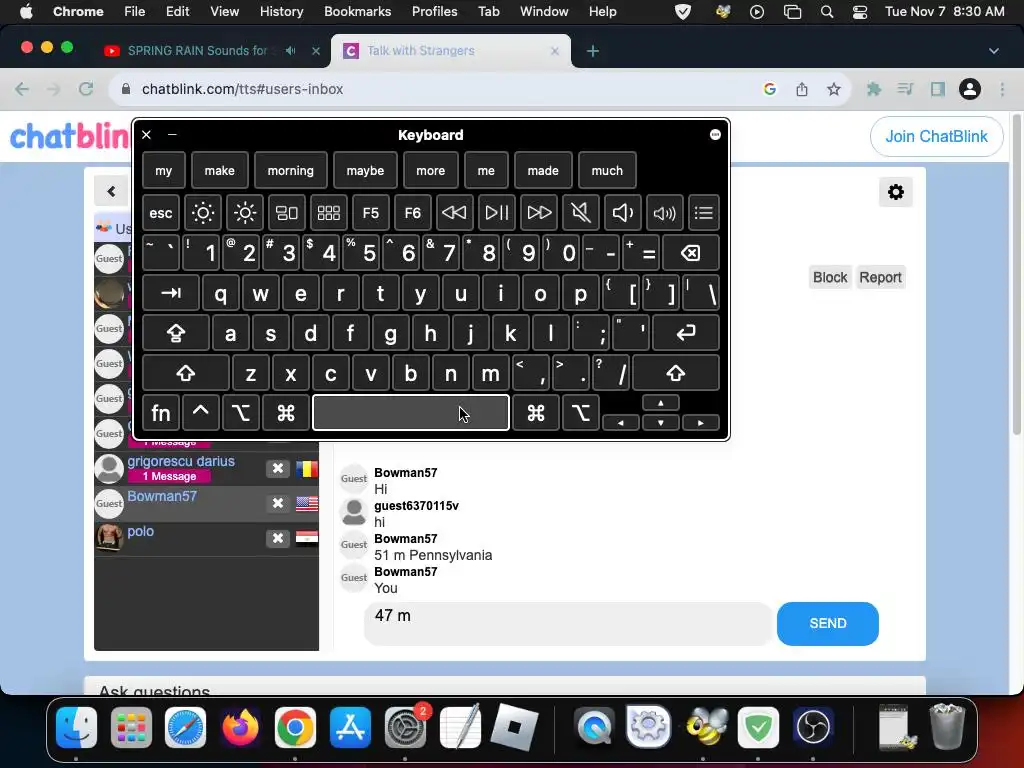The width and height of the screenshot is (1024, 768).
Task: Click the play/pause media key
Action: pos(496,212)
